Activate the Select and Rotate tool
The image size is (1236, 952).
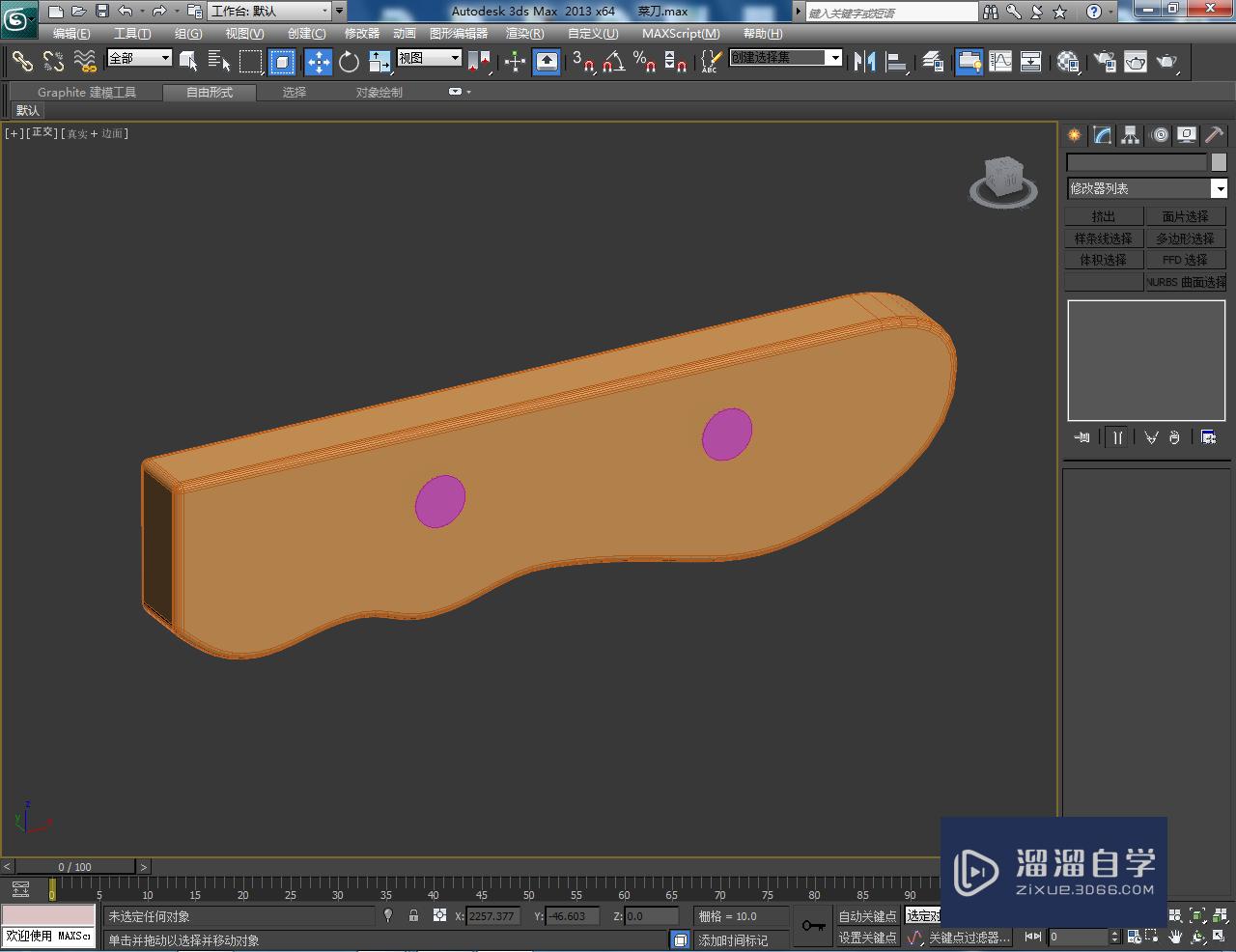349,62
